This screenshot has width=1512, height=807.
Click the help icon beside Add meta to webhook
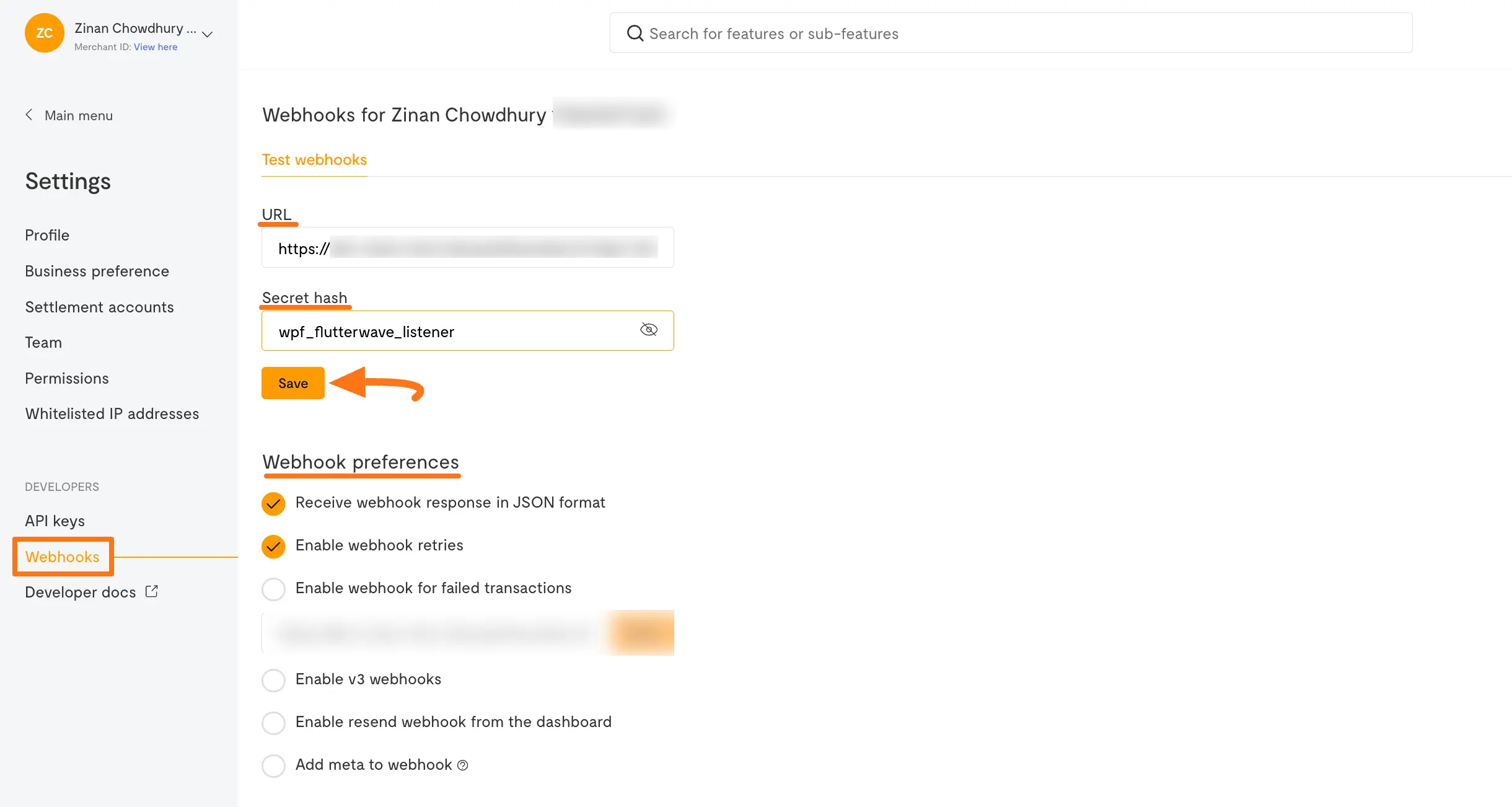pos(462,765)
